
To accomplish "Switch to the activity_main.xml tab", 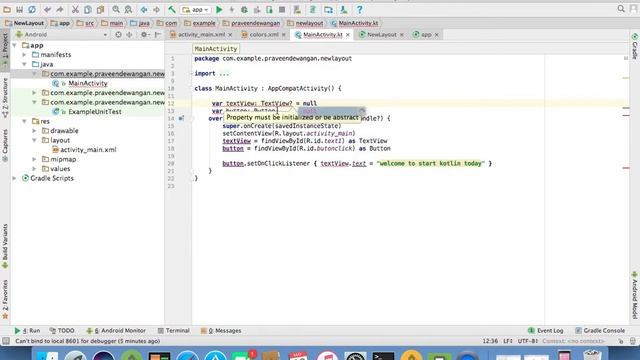I will point(201,35).
